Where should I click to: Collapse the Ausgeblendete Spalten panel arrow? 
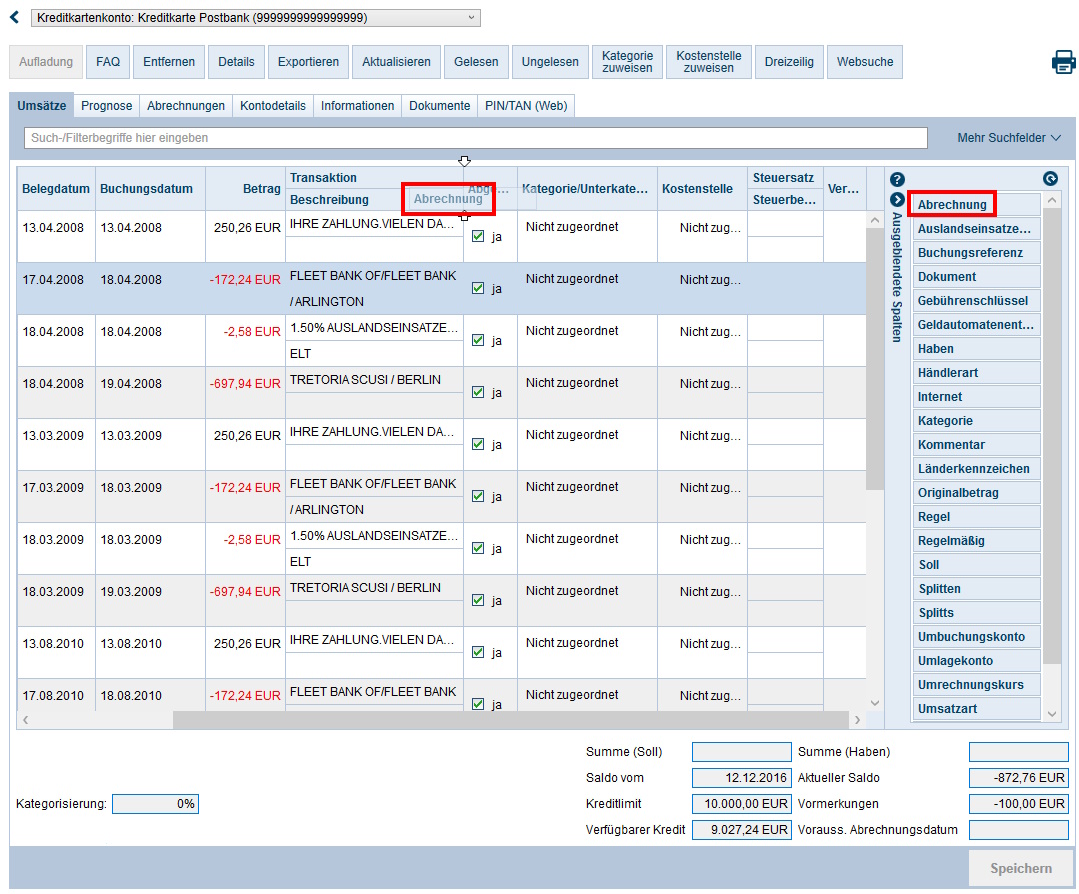897,200
